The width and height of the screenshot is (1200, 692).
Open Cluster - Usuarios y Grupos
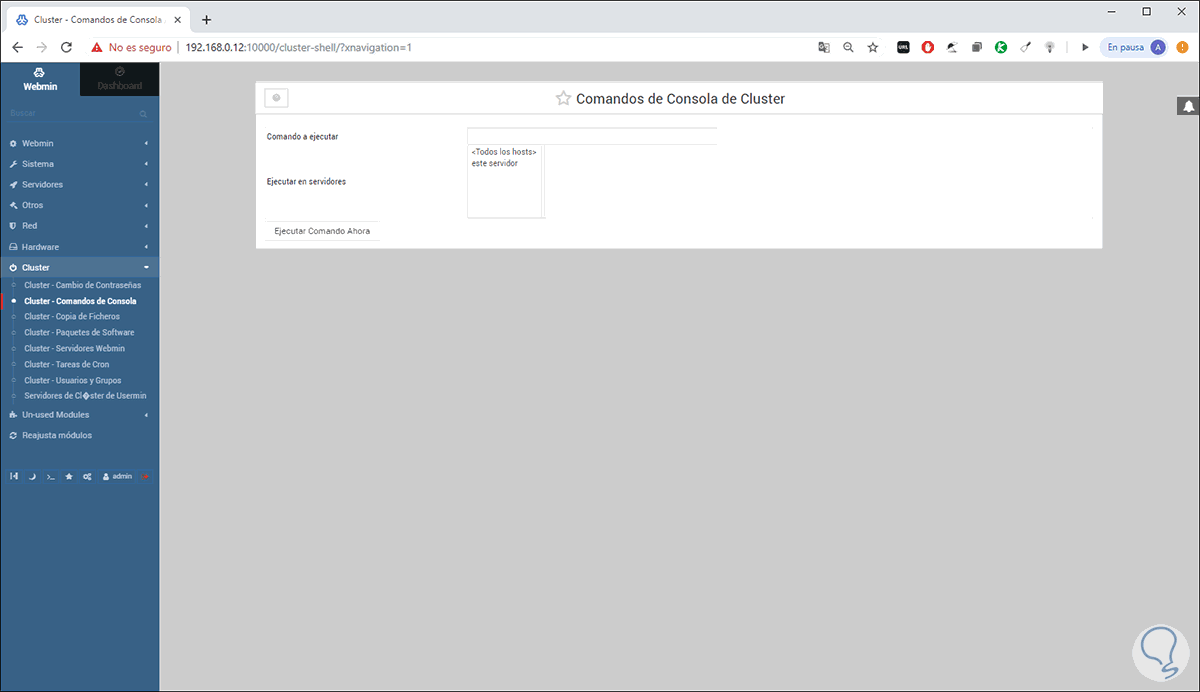73,381
